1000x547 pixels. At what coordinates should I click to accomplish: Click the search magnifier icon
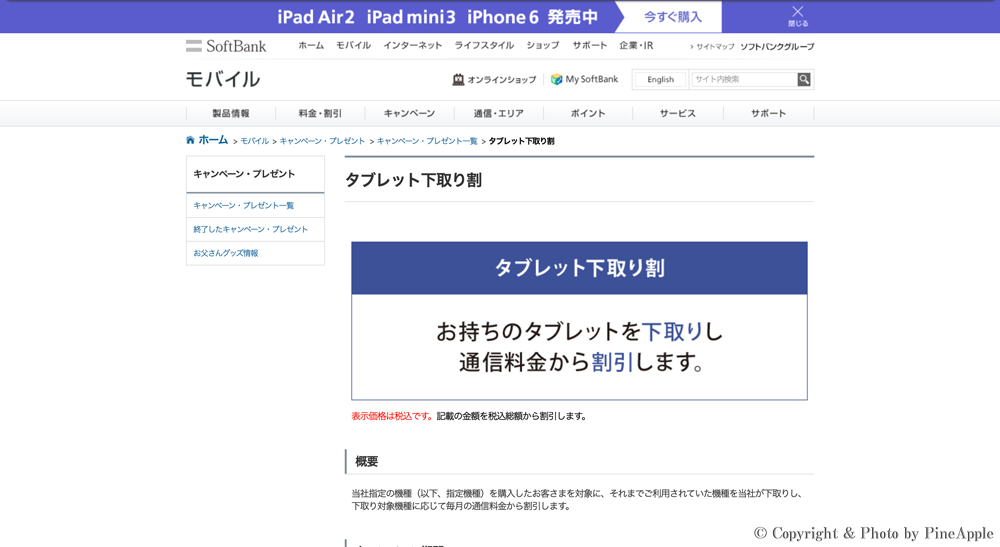804,80
